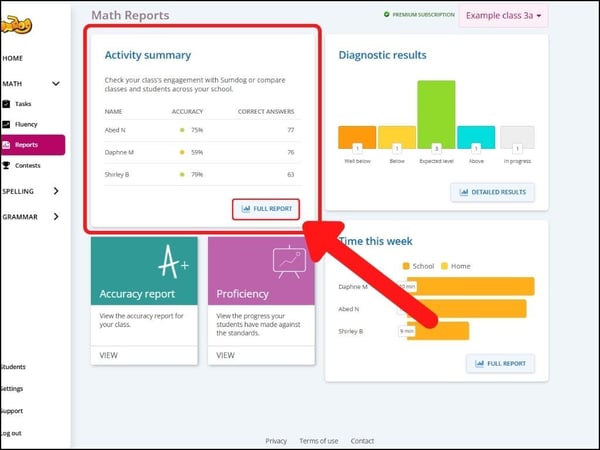Image resolution: width=600 pixels, height=450 pixels.
Task: Click Daphne M's 59% accuracy value
Action: coord(197,152)
